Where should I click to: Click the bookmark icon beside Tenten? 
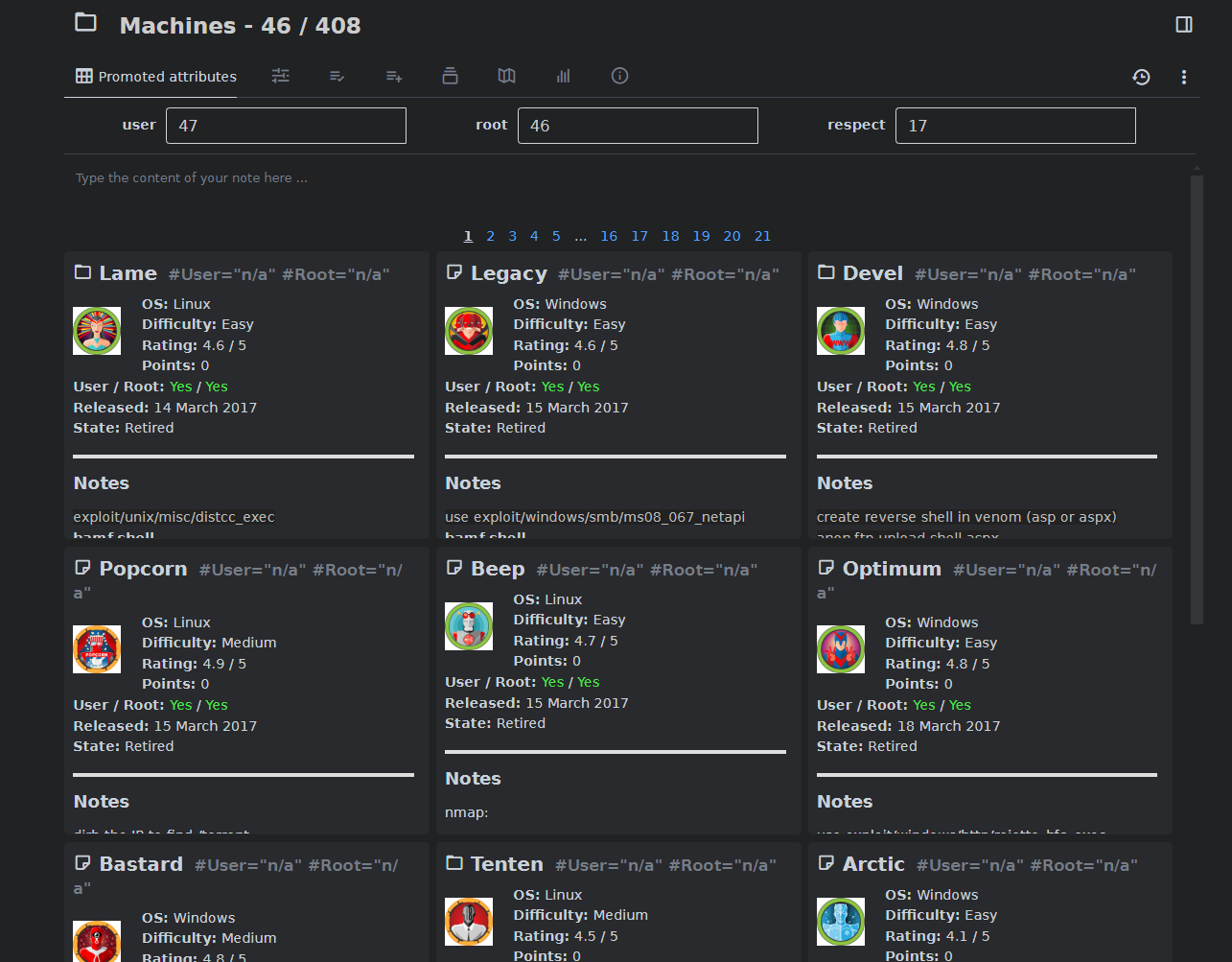pos(453,863)
